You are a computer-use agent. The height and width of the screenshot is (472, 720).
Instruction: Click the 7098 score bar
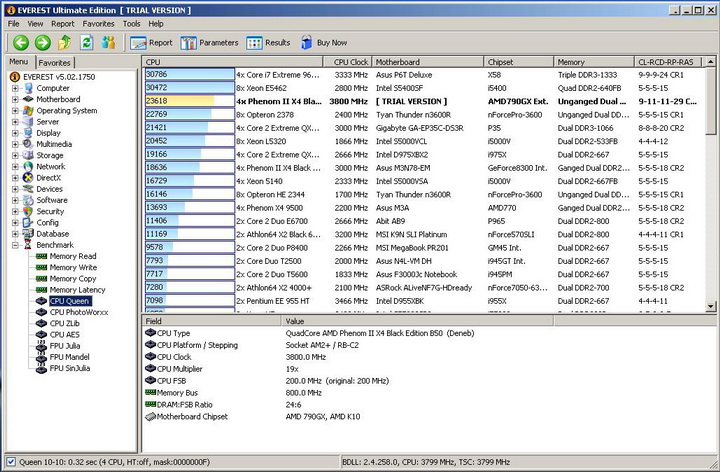click(190, 301)
